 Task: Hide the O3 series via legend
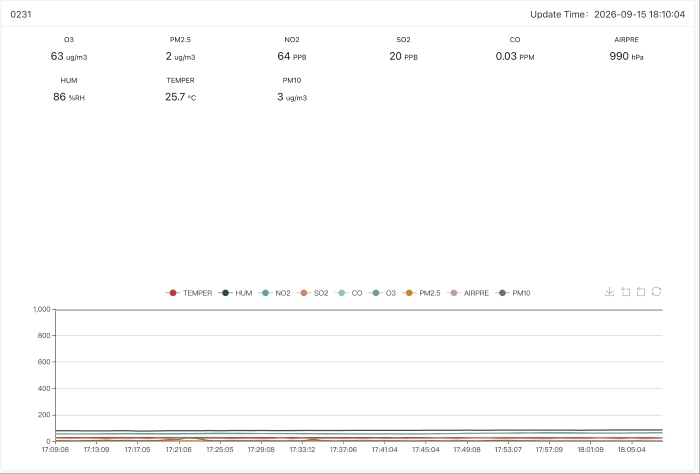click(x=383, y=293)
